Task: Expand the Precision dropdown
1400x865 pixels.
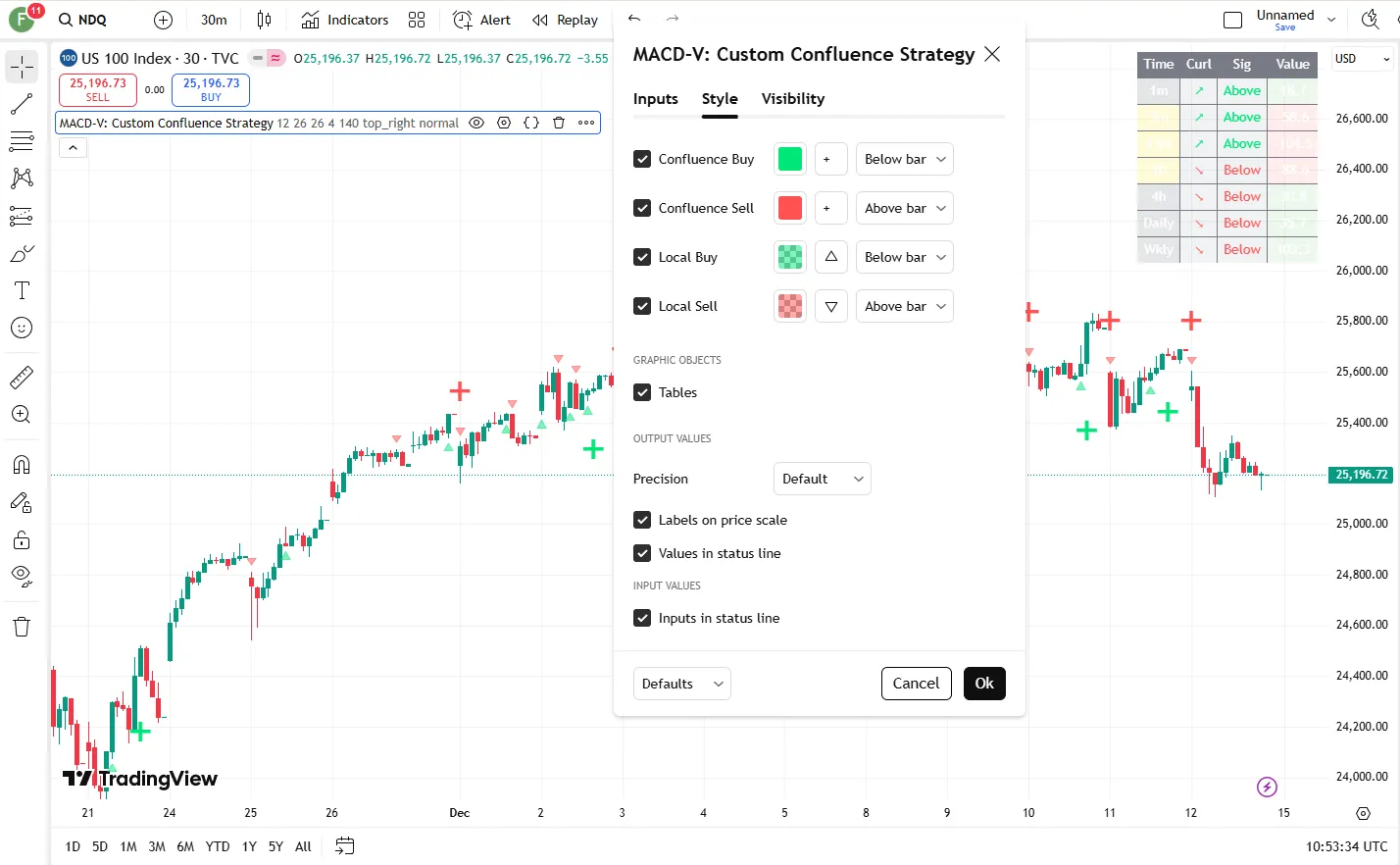Action: [822, 479]
